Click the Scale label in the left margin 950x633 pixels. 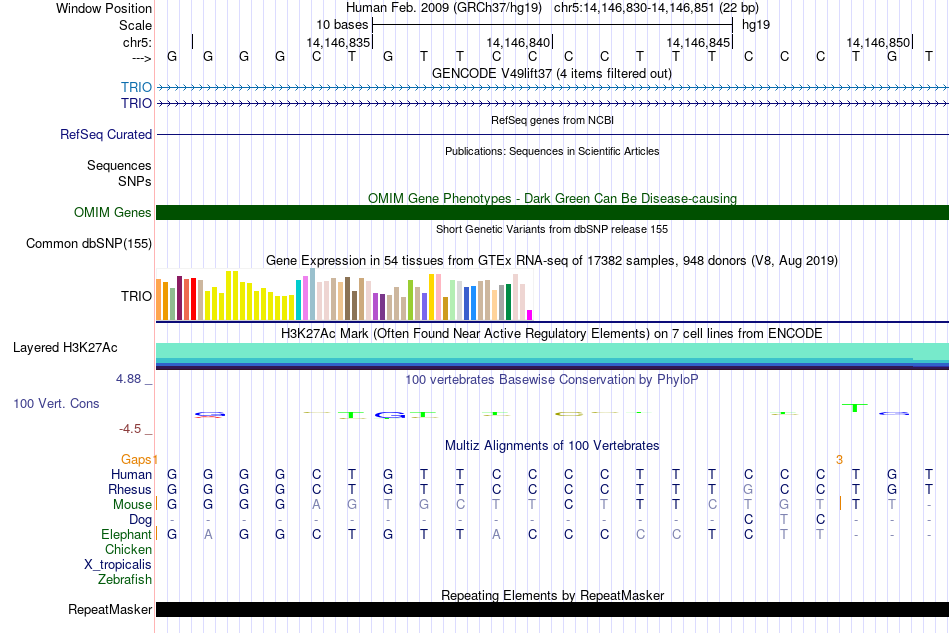click(x=135, y=25)
